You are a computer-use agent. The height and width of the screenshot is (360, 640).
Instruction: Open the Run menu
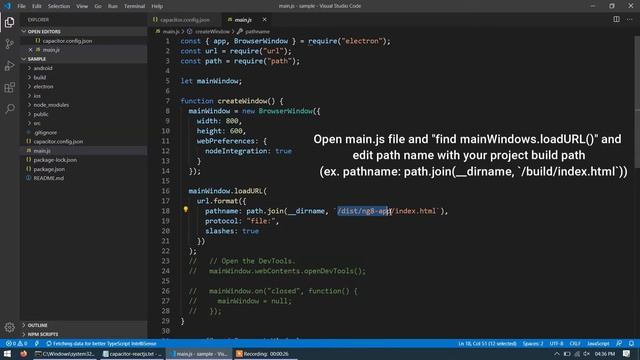(113, 6)
